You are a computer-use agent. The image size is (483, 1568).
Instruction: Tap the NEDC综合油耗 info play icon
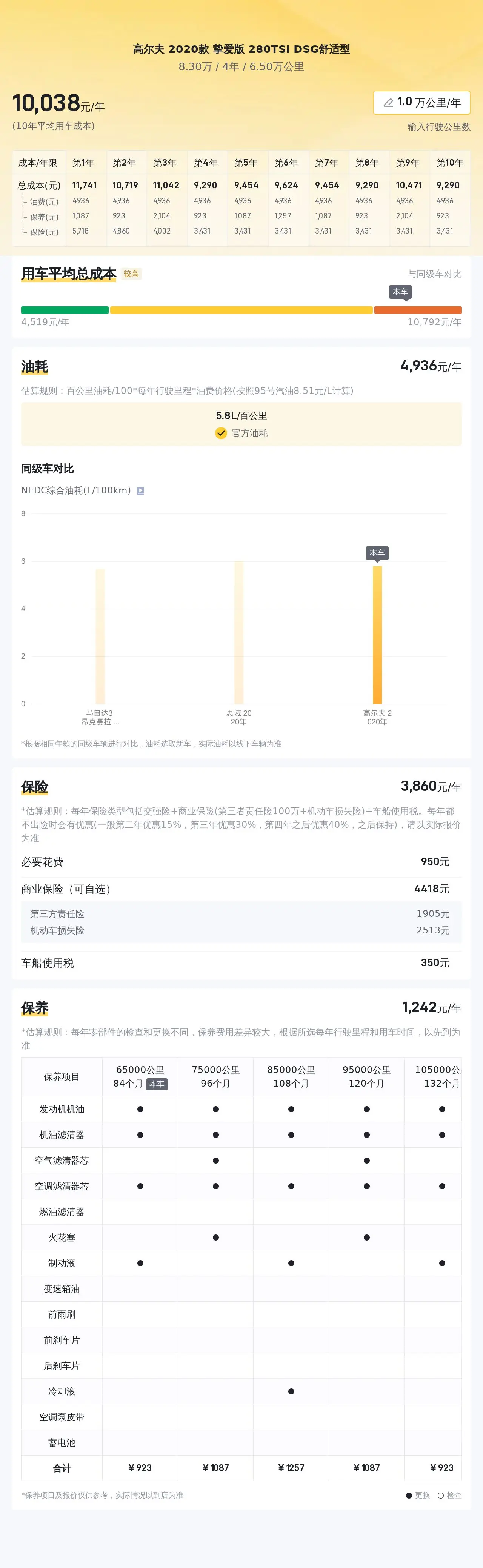pyautogui.click(x=140, y=490)
